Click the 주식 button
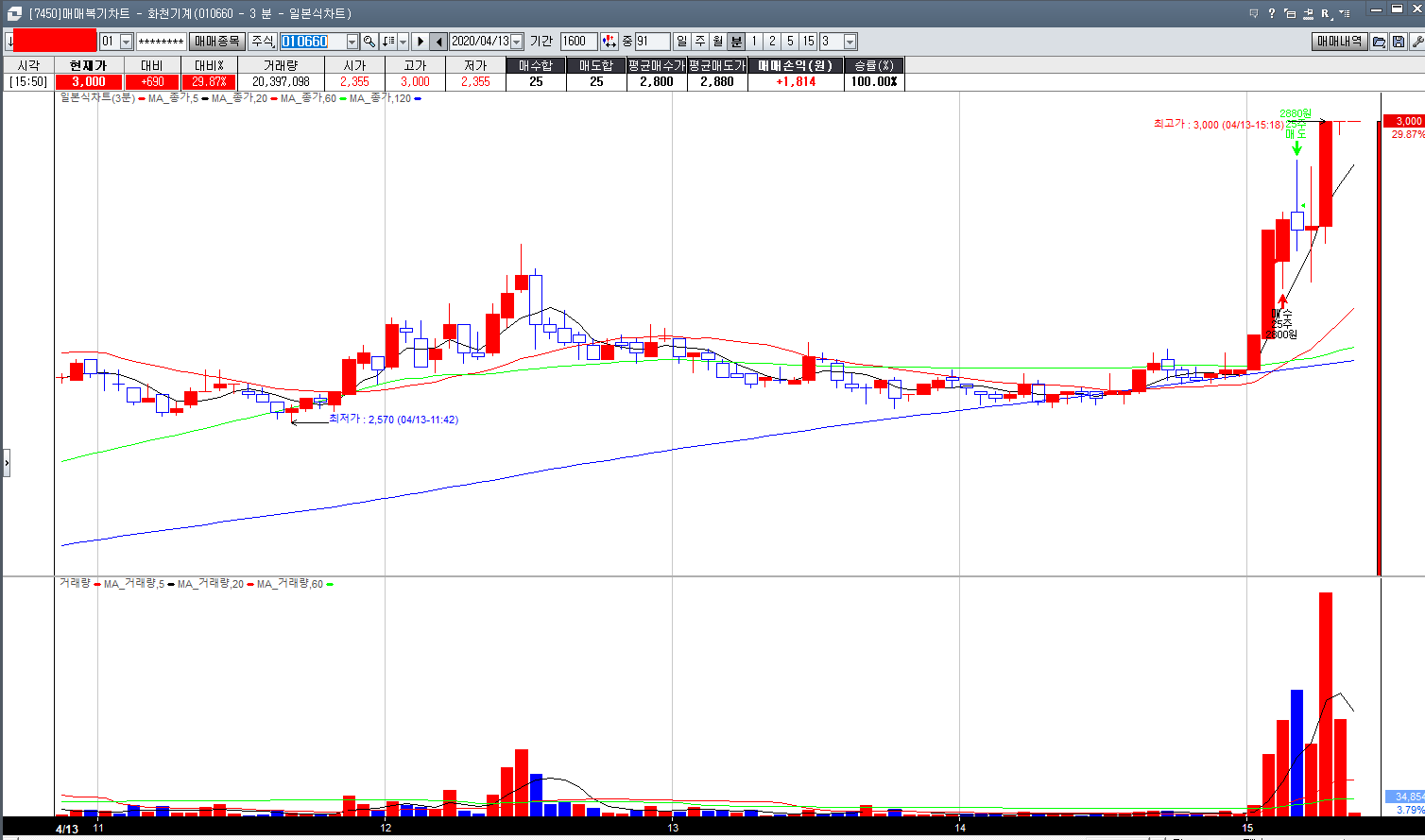The image size is (1425, 840). [262, 42]
